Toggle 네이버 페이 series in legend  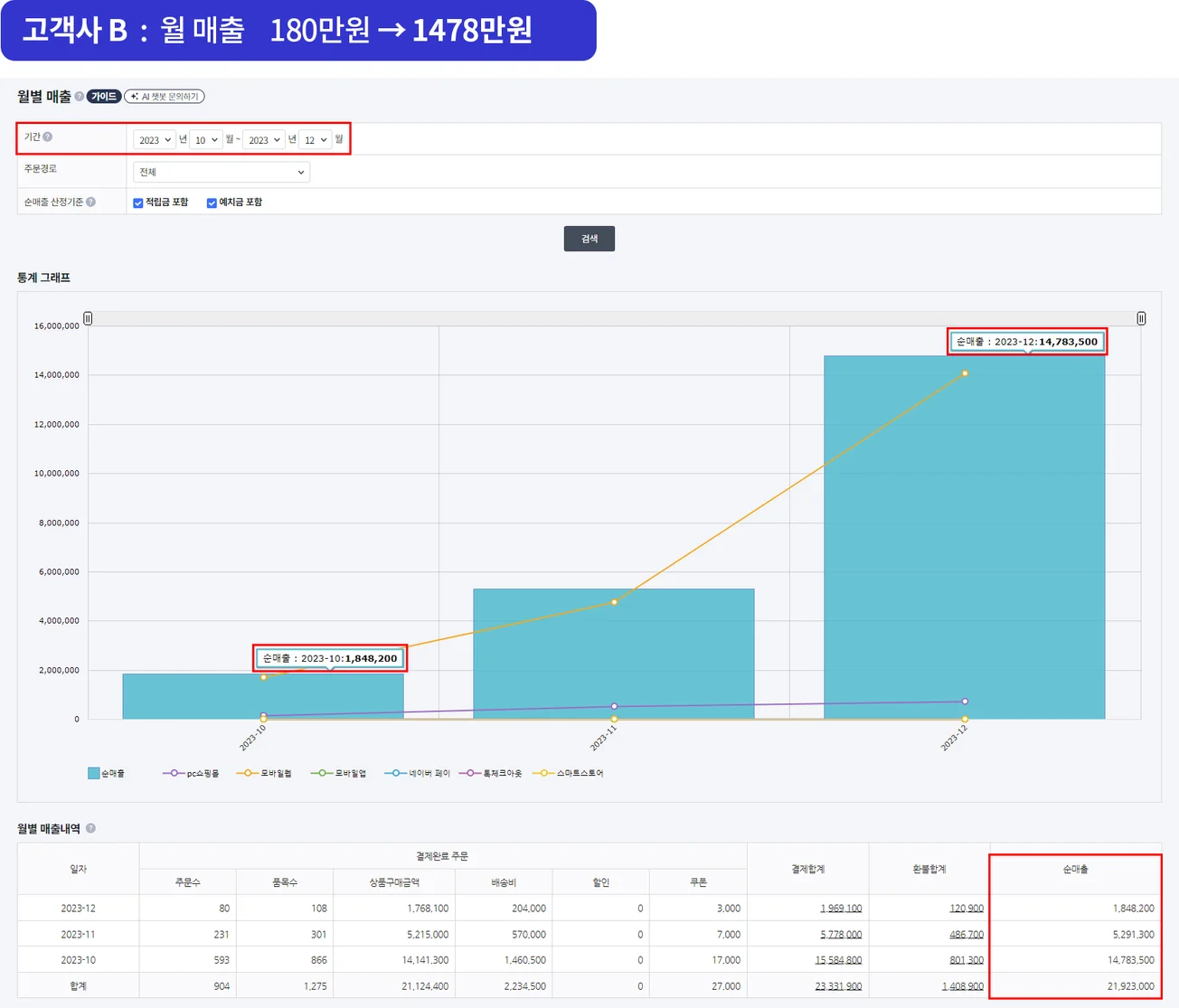coord(417,773)
